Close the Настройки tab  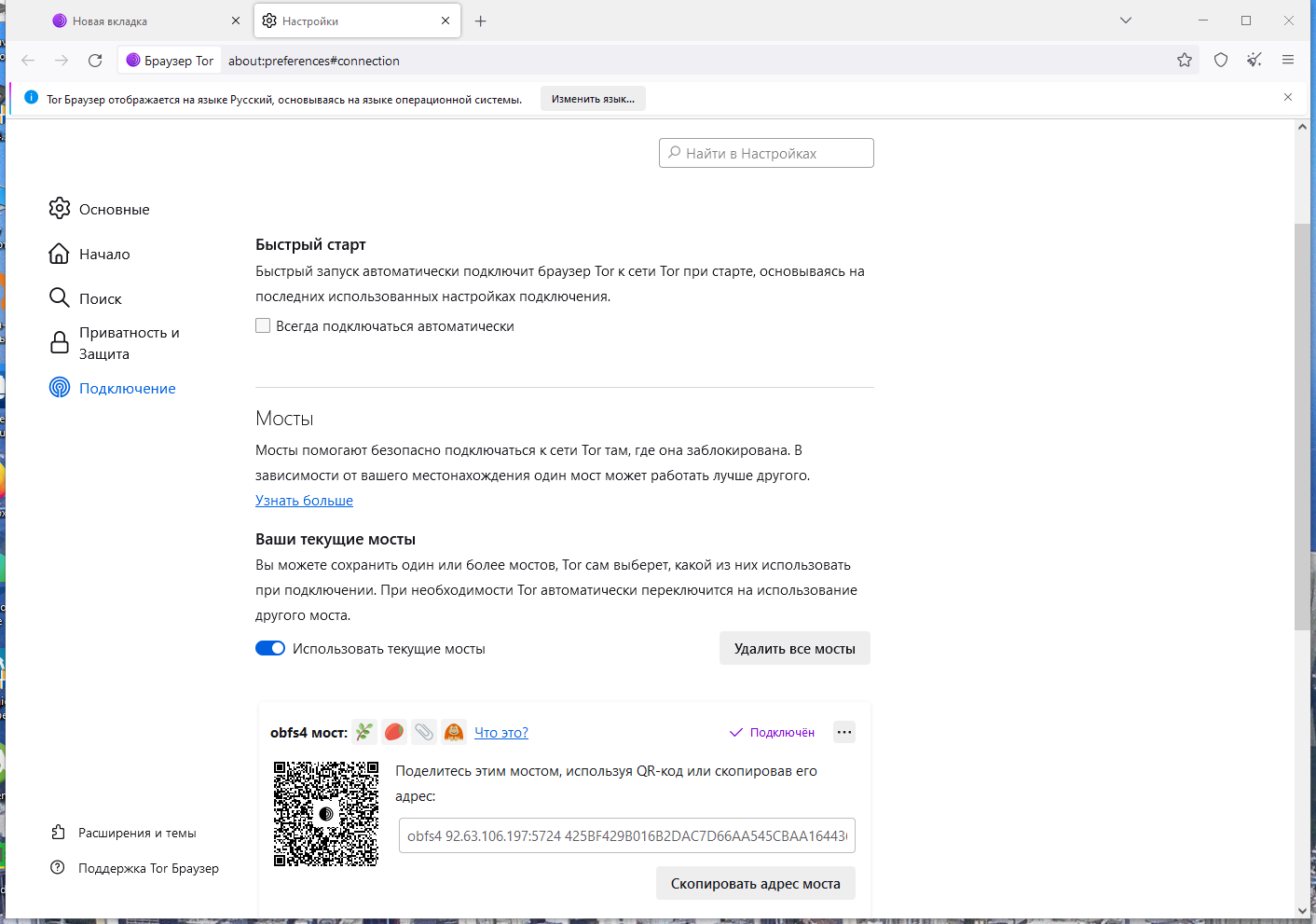[x=446, y=21]
